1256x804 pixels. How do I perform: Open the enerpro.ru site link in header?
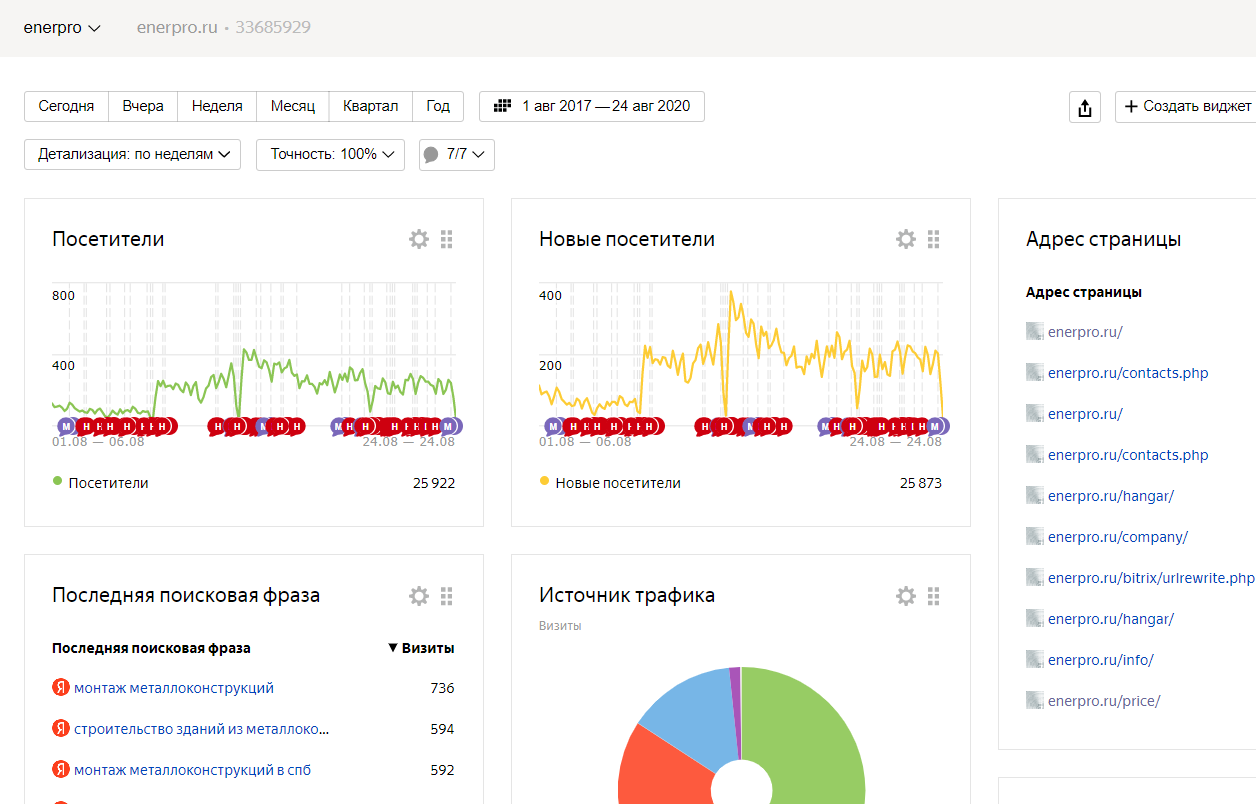177,28
